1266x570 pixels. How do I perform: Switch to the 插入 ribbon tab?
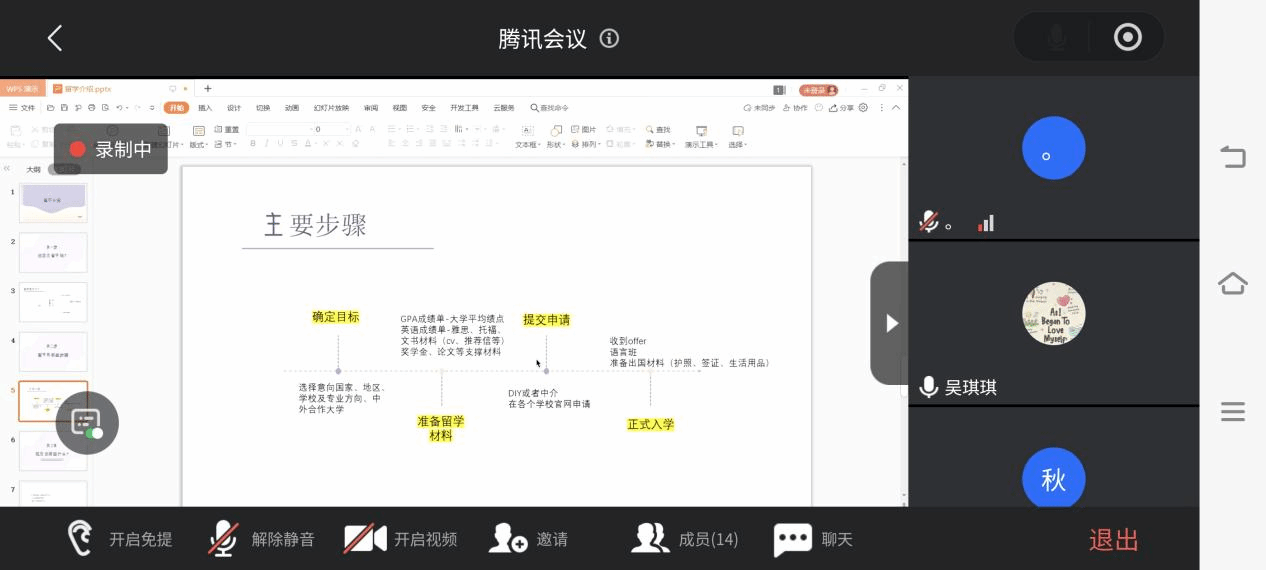[205, 108]
